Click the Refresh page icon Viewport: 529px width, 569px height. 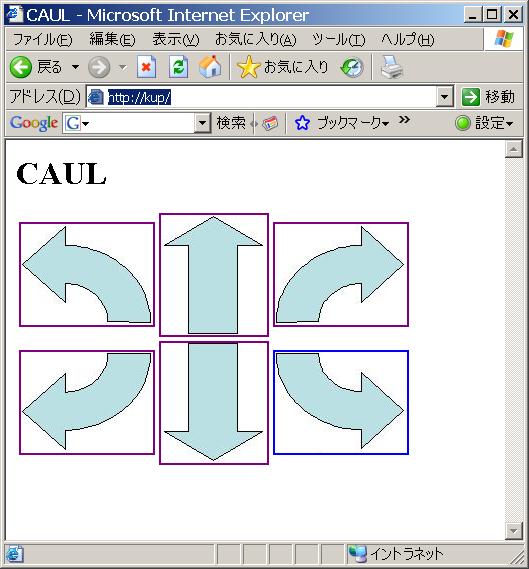[x=179, y=67]
